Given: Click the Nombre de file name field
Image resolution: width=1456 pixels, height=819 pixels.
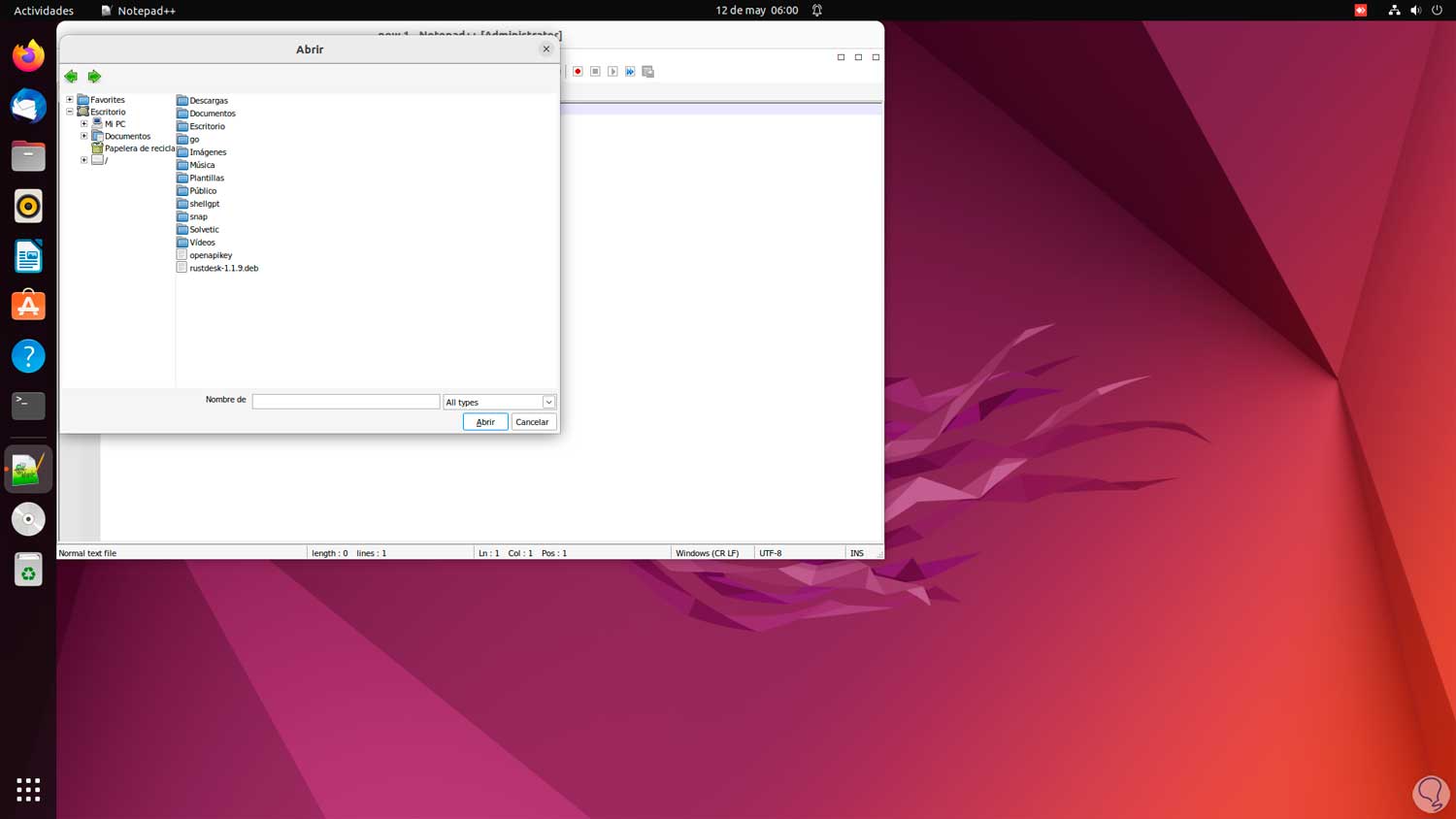Looking at the screenshot, I should (346, 402).
